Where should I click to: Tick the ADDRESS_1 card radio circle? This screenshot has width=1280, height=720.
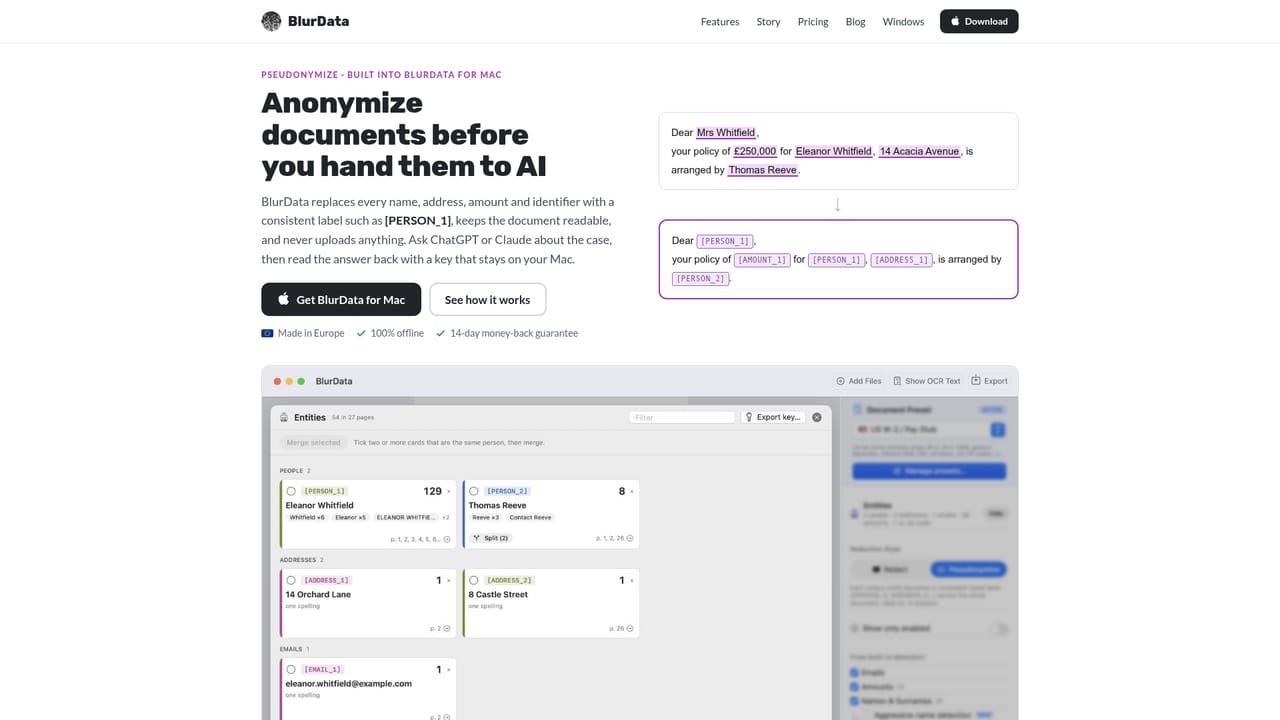291,580
